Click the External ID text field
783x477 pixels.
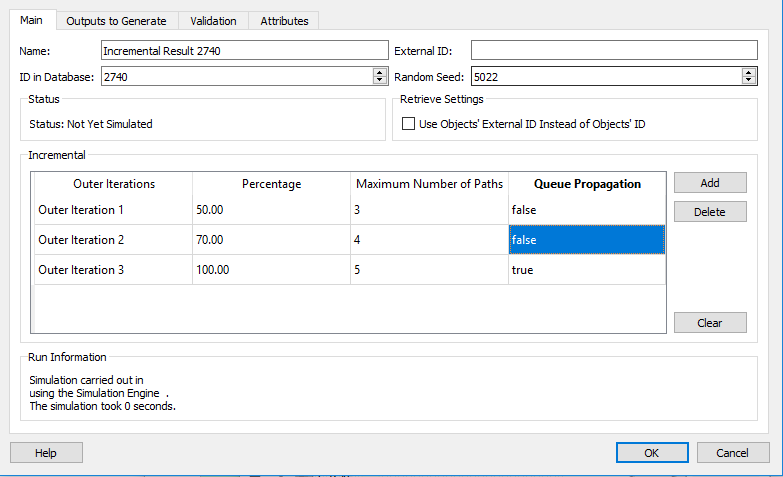(x=614, y=50)
